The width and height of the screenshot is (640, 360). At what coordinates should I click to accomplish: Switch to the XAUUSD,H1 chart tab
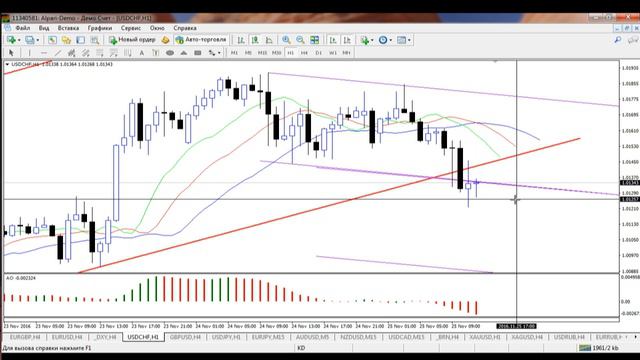pos(485,337)
